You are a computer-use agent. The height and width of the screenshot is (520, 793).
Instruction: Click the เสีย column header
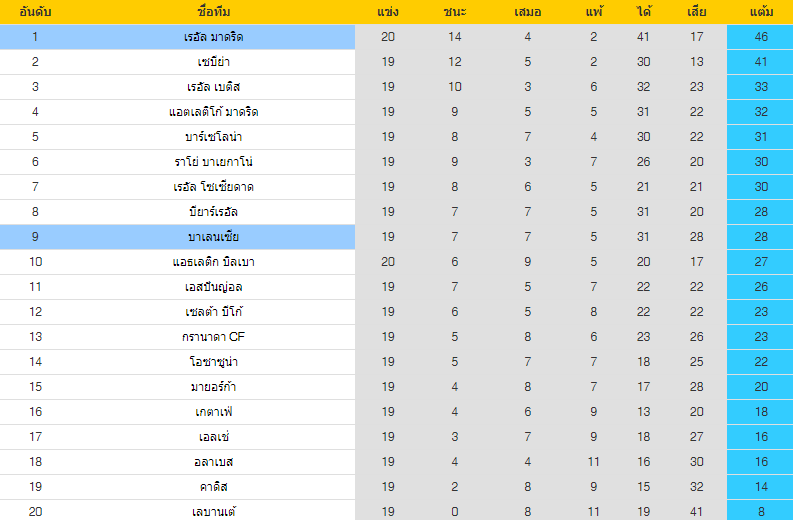[696, 12]
